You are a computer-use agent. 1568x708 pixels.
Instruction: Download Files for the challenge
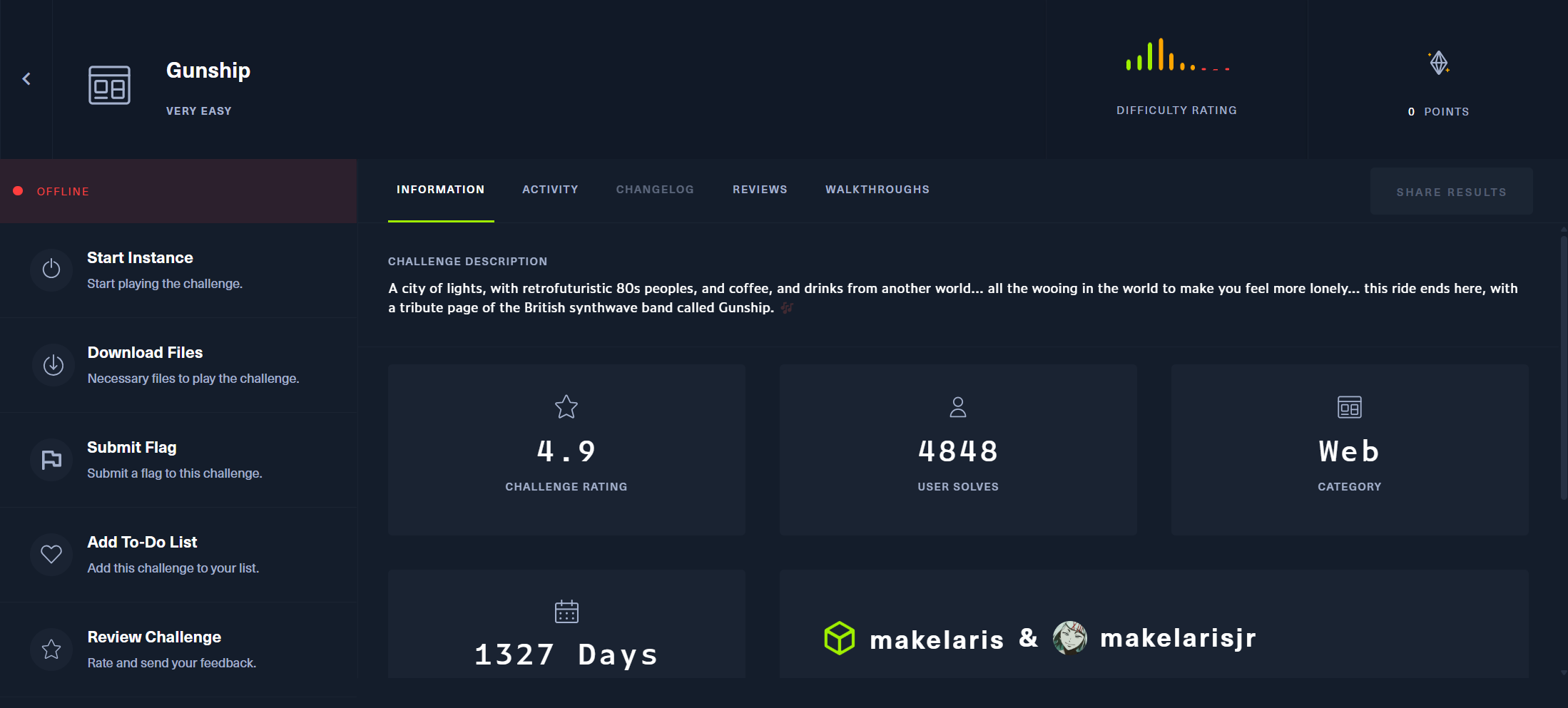click(x=178, y=365)
